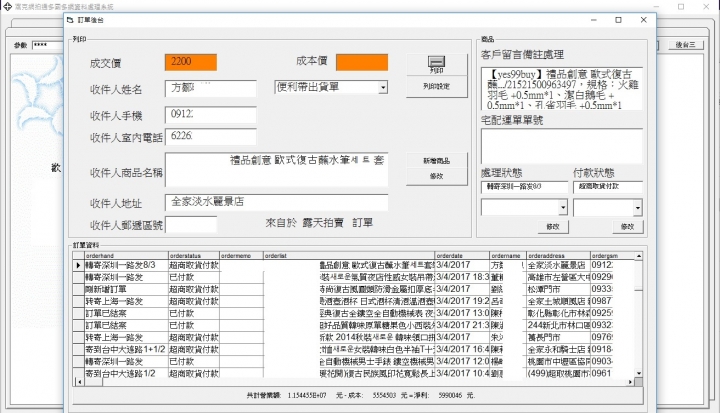Focus the 收件人手機 input field
Screen dimensions: 720x413
click(x=210, y=114)
